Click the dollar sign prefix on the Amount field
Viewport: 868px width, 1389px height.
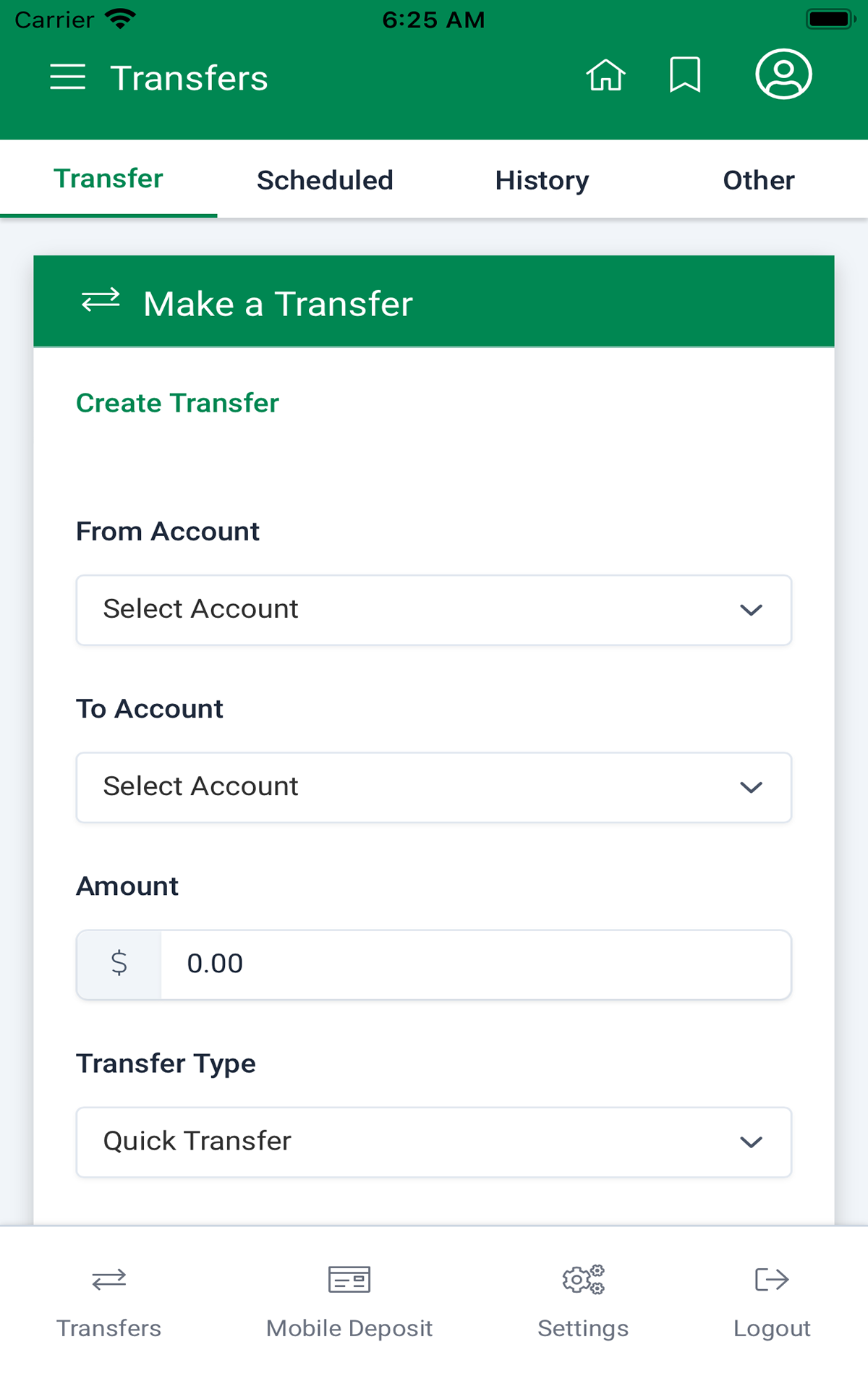coord(119,964)
